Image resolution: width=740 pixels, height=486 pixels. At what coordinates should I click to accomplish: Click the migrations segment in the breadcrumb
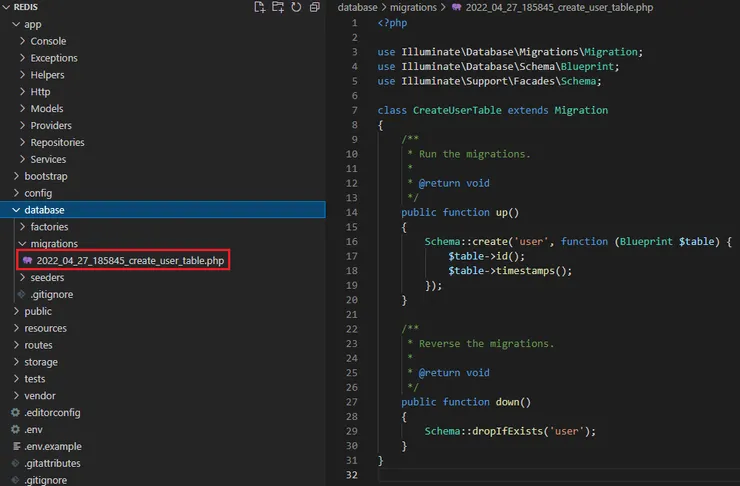pyautogui.click(x=413, y=7)
